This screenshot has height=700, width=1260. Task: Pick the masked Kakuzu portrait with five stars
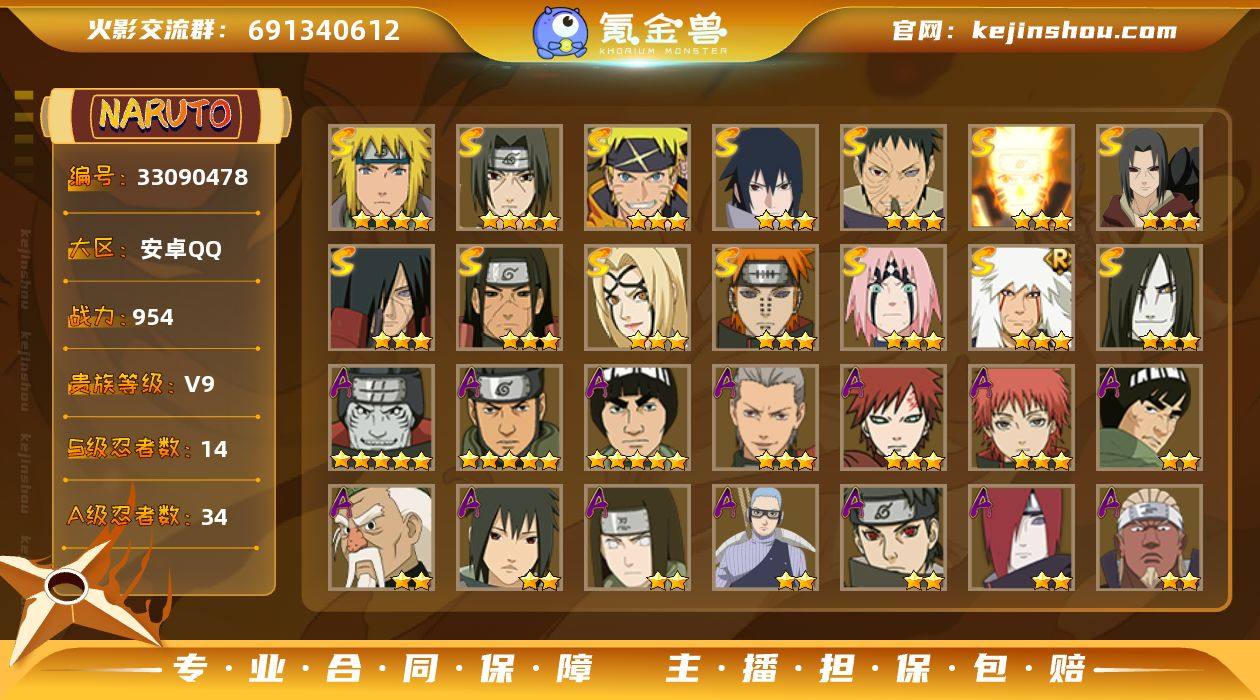tap(381, 417)
